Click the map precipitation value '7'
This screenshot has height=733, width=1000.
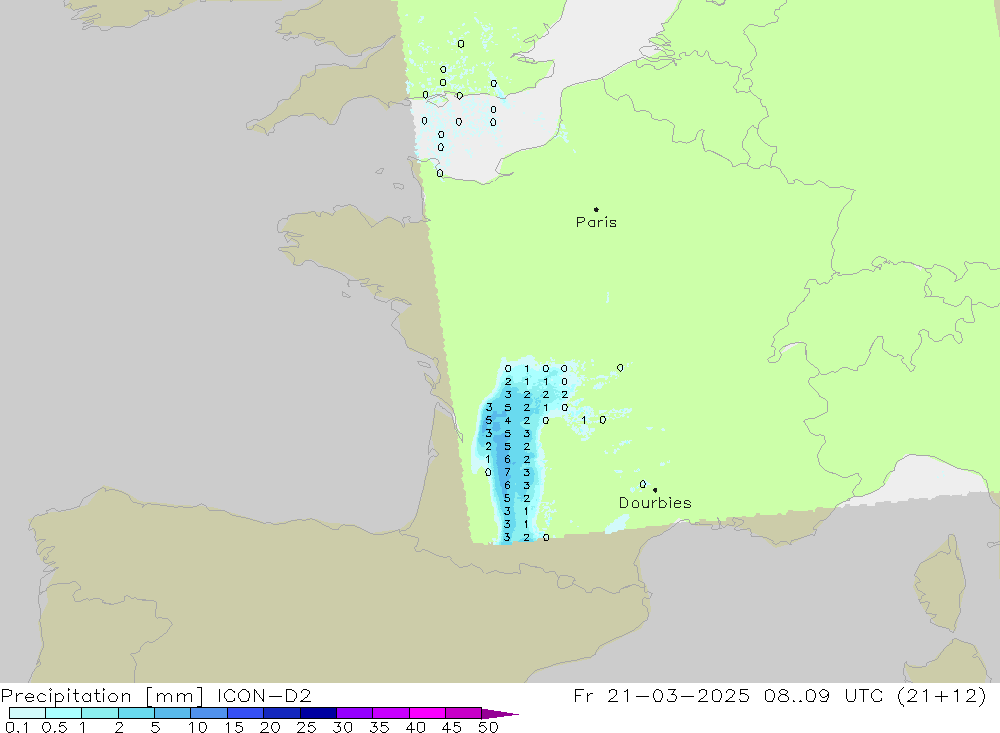point(508,472)
